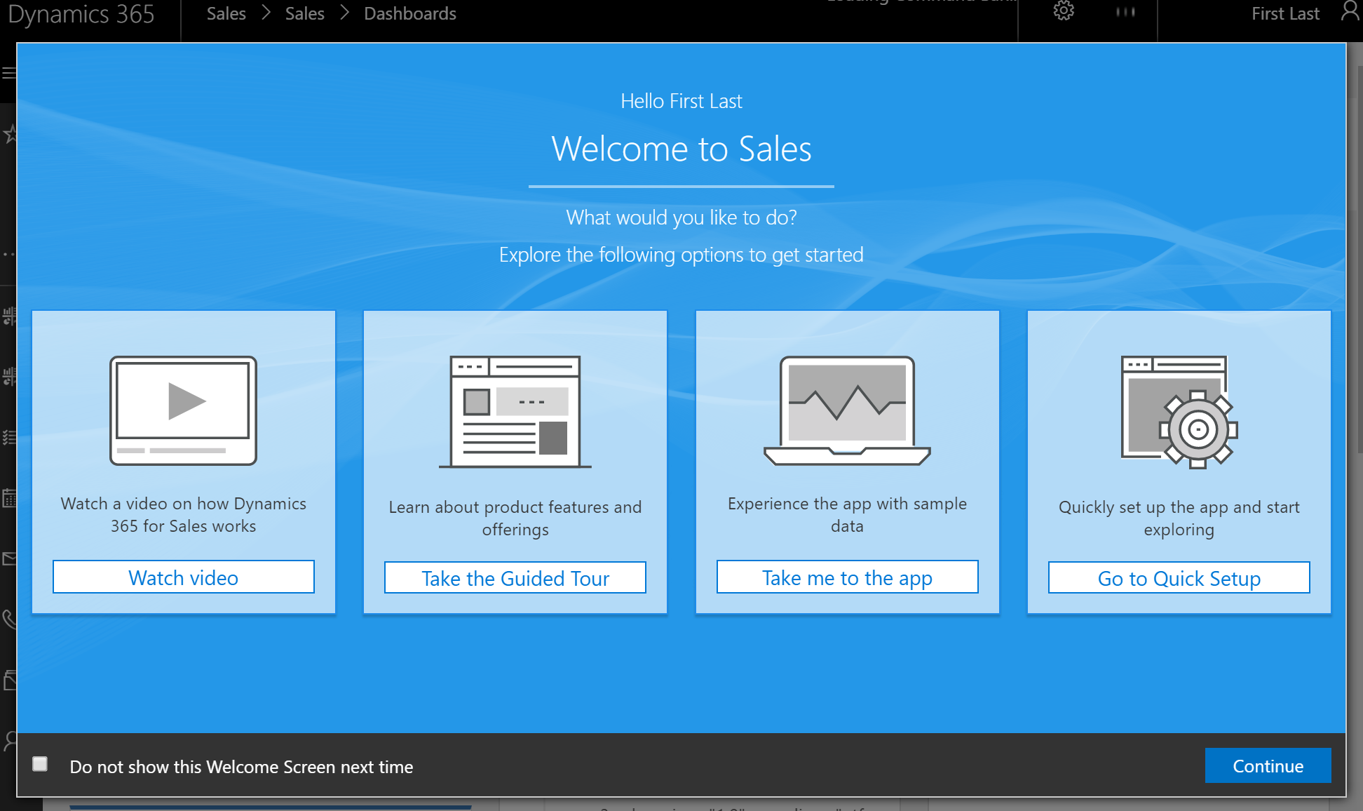Image resolution: width=1363 pixels, height=811 pixels.
Task: Open the Dynamics 365 settings gear
Action: [1063, 12]
